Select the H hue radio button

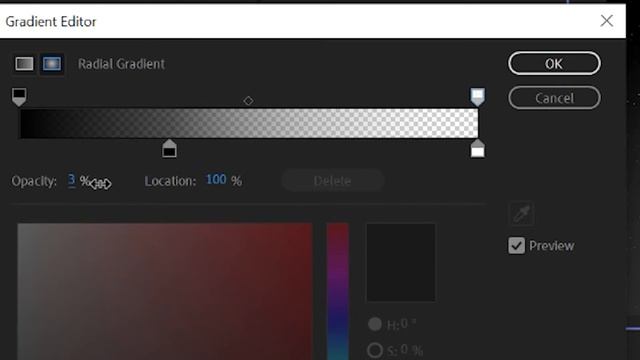[374, 324]
